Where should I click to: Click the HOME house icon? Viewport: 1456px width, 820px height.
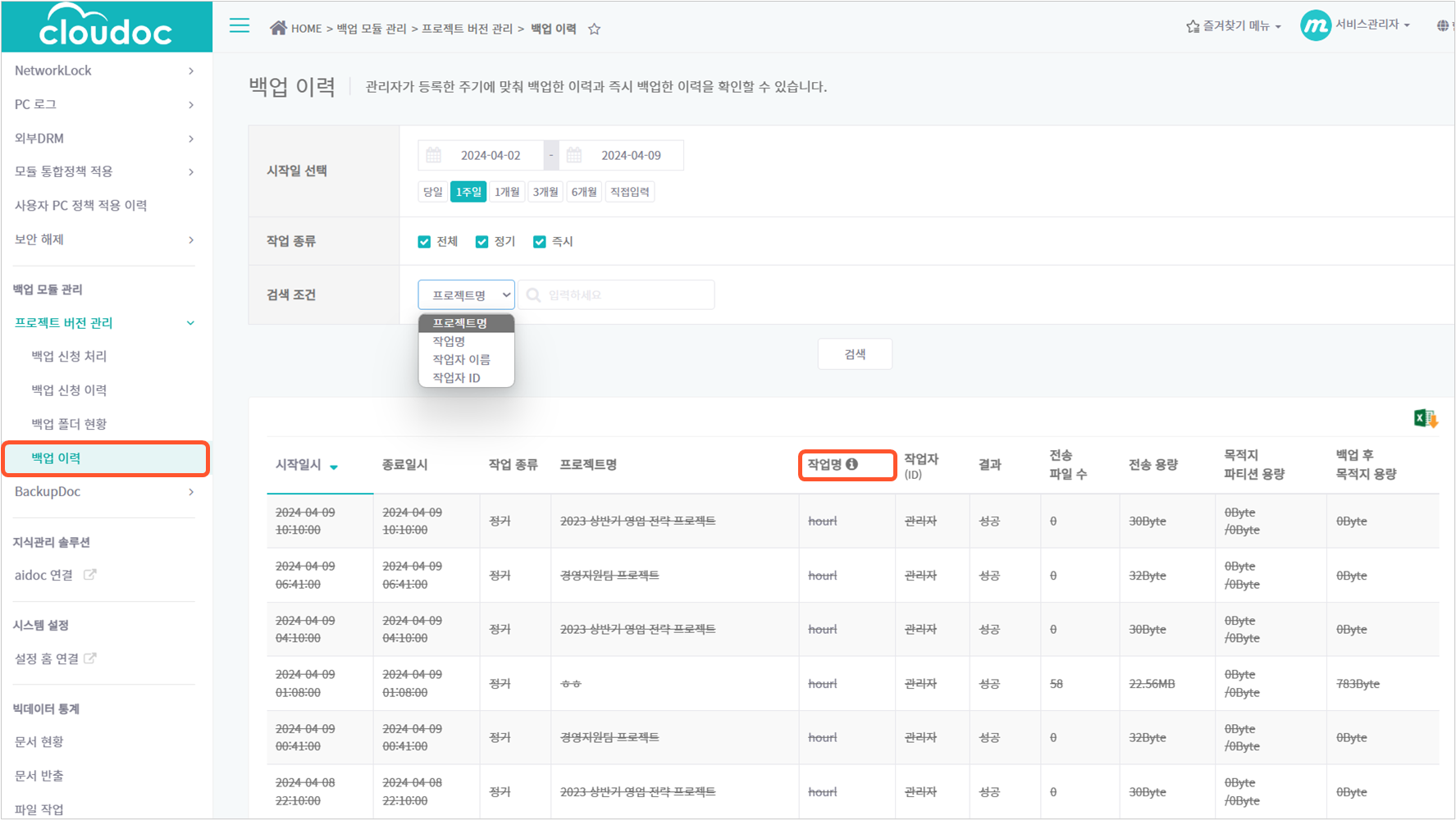(x=278, y=28)
